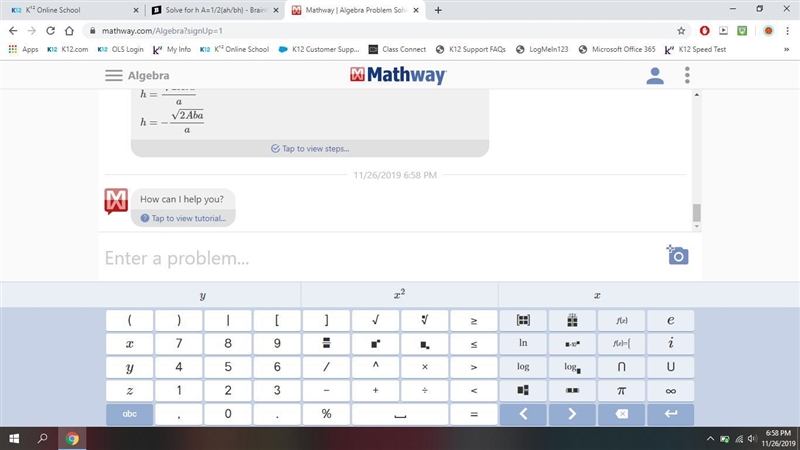Insert the union symbol
The height and width of the screenshot is (450, 800).
[x=670, y=367]
